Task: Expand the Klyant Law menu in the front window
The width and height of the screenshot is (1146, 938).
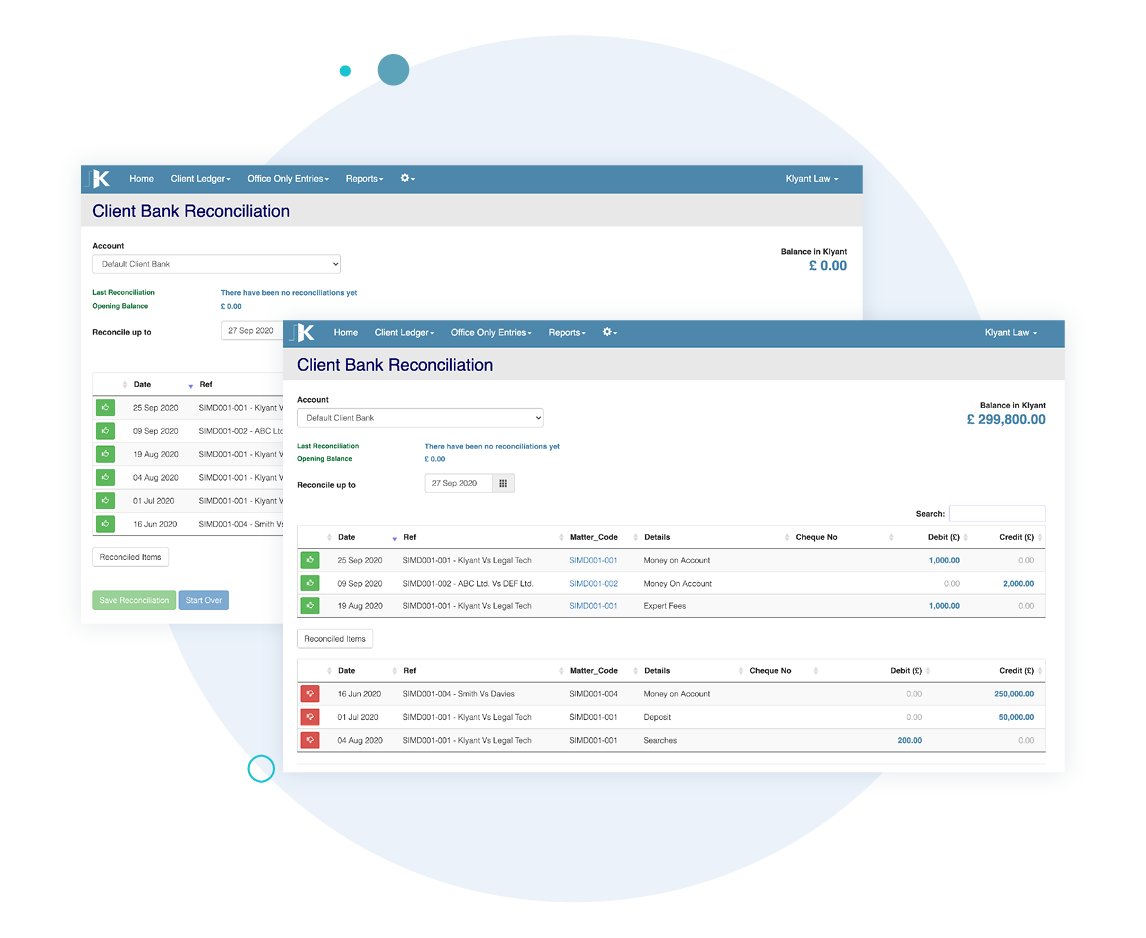Action: [1011, 333]
